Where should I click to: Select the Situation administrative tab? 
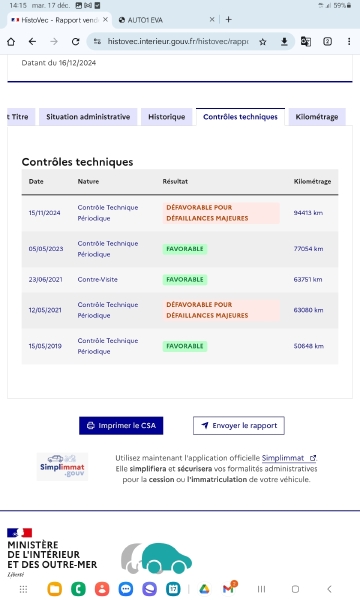tap(88, 117)
